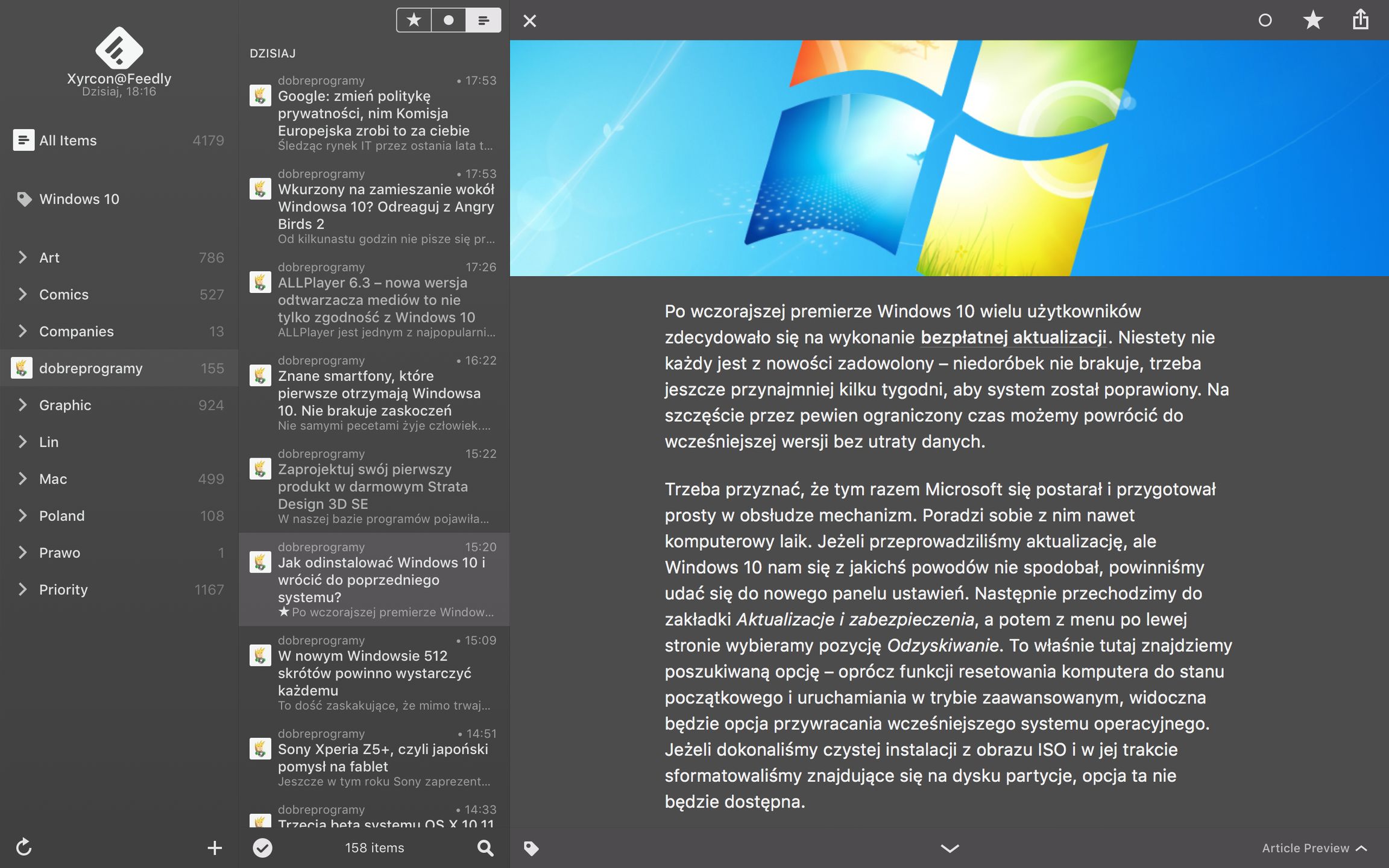This screenshot has height=868, width=1389.
Task: Expand the Art folder
Action: [x=23, y=257]
